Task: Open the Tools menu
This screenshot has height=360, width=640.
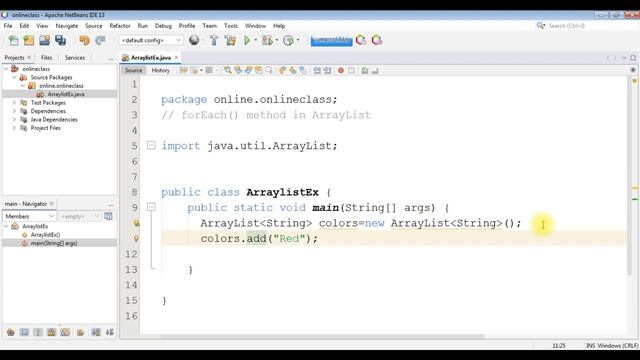Action: click(x=231, y=26)
